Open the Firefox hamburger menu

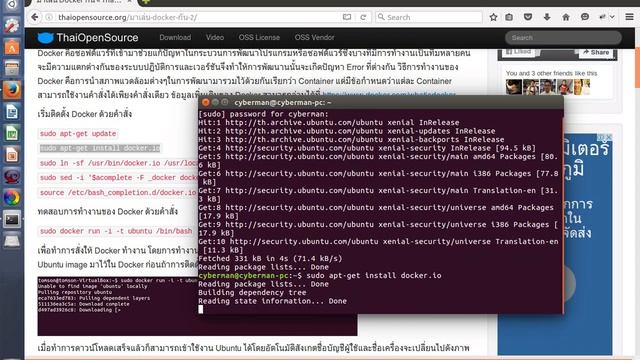tap(629, 17)
